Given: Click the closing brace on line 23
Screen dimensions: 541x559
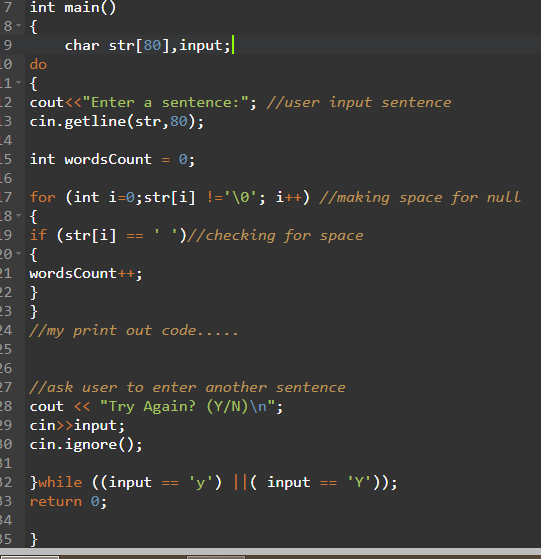Looking at the screenshot, I should pyautogui.click(x=34, y=312).
